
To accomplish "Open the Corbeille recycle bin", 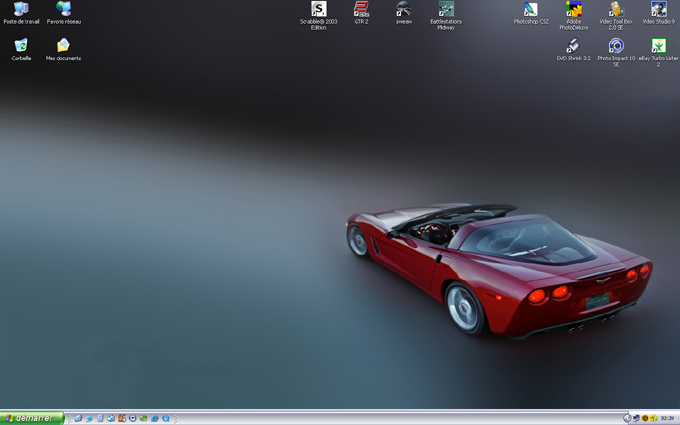I will point(21,46).
